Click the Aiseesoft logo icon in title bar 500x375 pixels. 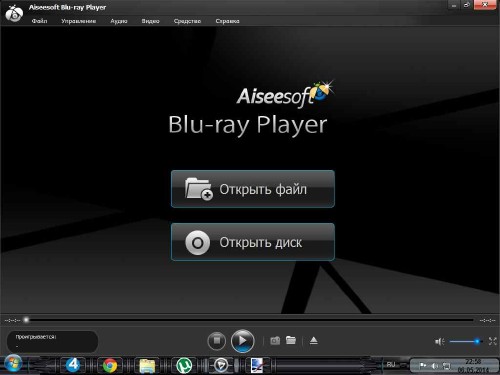(14, 12)
